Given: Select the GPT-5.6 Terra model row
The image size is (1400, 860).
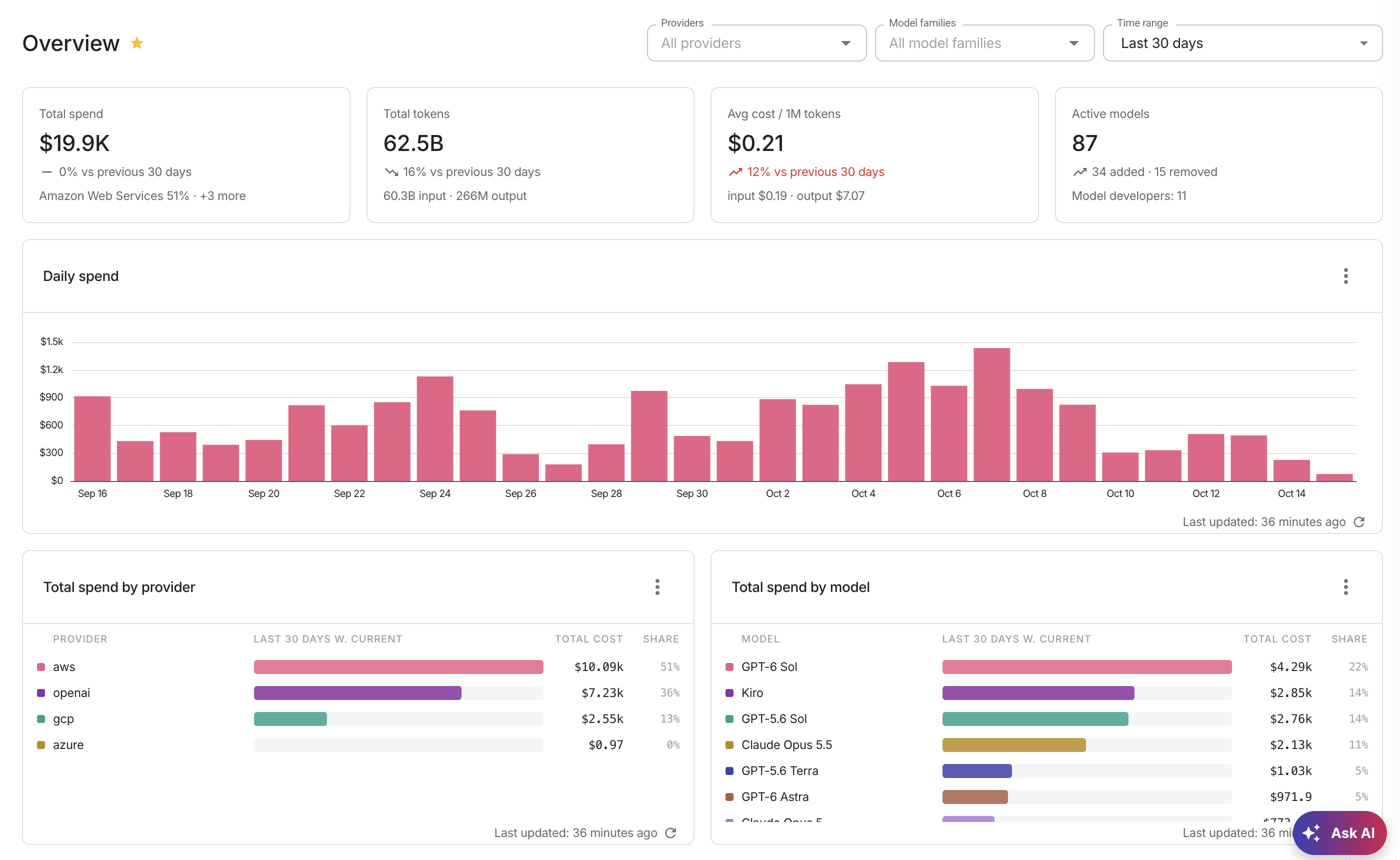Looking at the screenshot, I should pos(1046,770).
